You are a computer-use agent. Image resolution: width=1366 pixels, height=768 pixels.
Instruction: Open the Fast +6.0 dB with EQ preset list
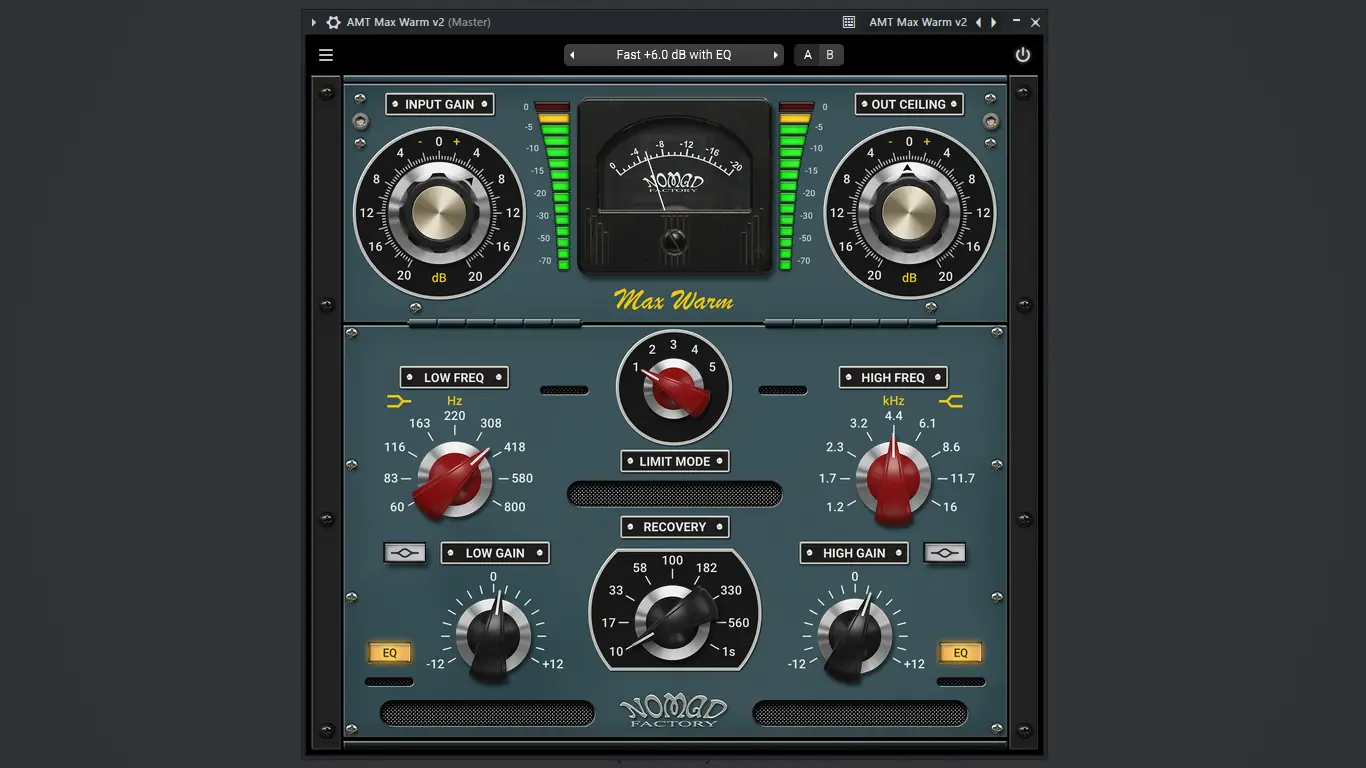point(673,55)
